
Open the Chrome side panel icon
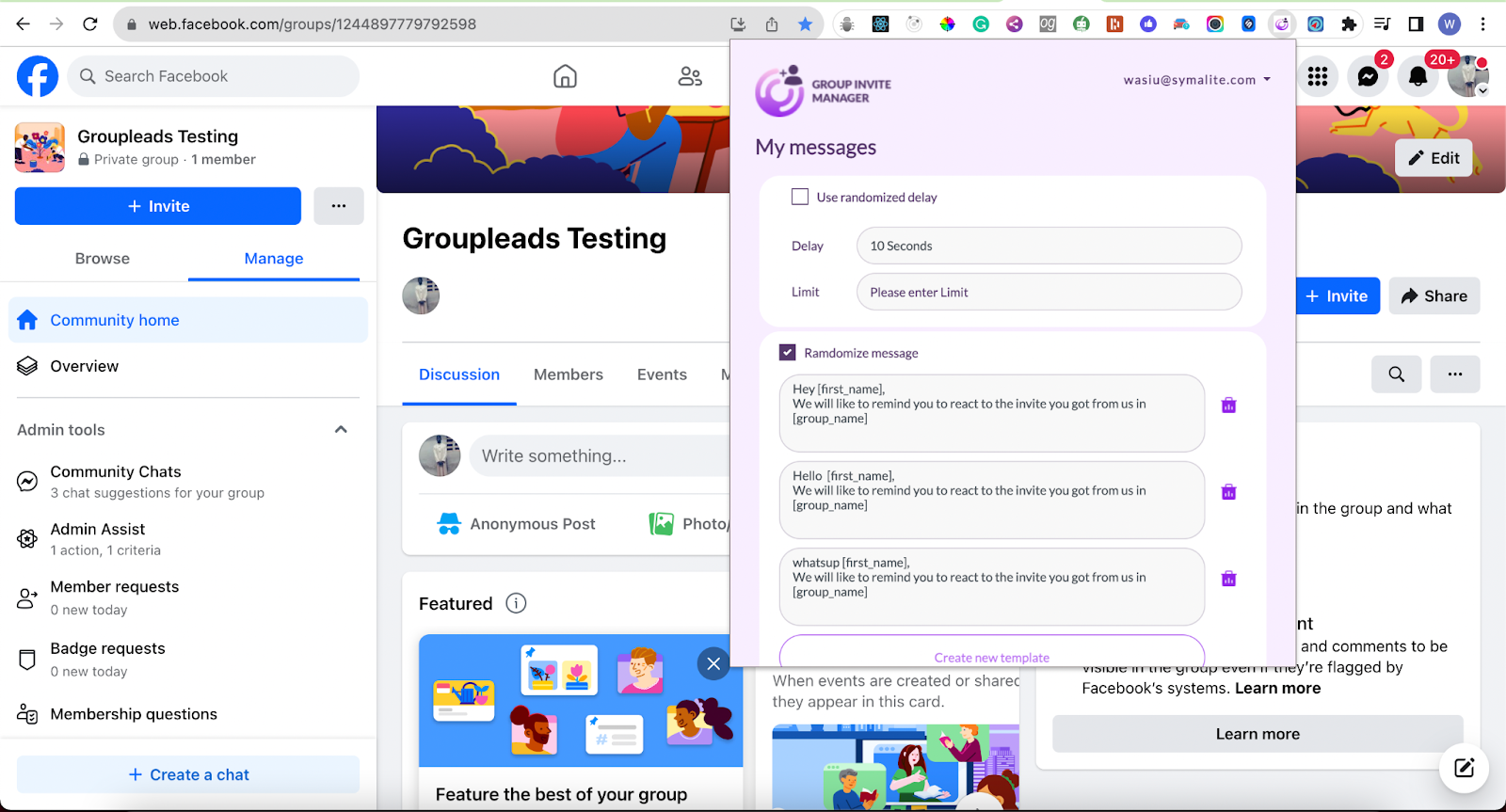1416,24
